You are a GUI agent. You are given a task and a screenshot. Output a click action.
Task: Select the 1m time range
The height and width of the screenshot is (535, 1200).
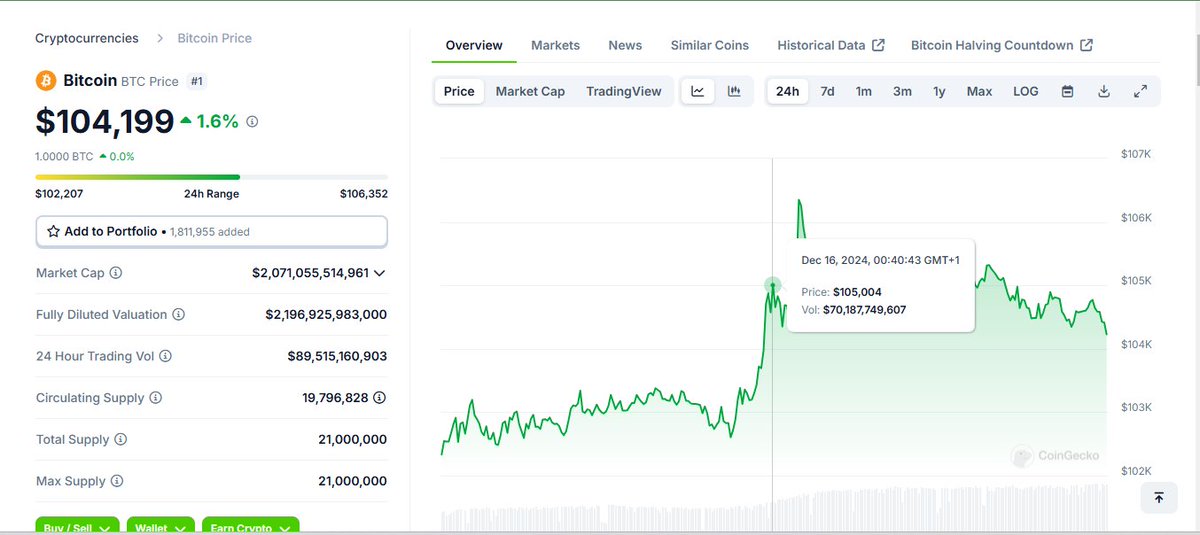(864, 91)
